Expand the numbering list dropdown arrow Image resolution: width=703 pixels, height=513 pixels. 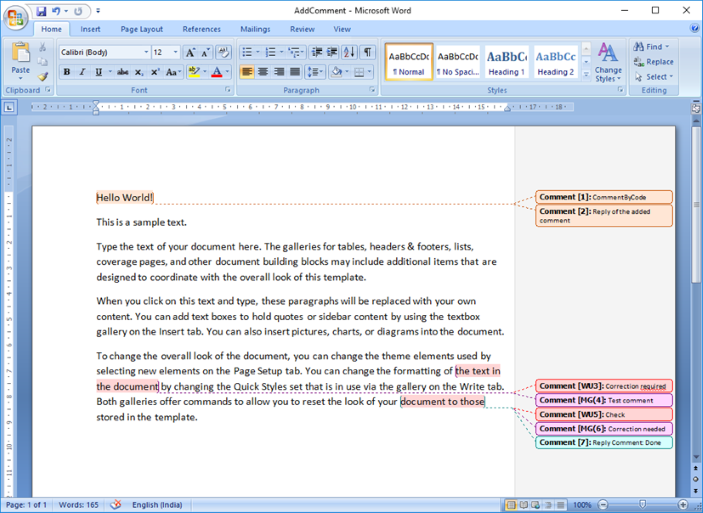point(282,52)
